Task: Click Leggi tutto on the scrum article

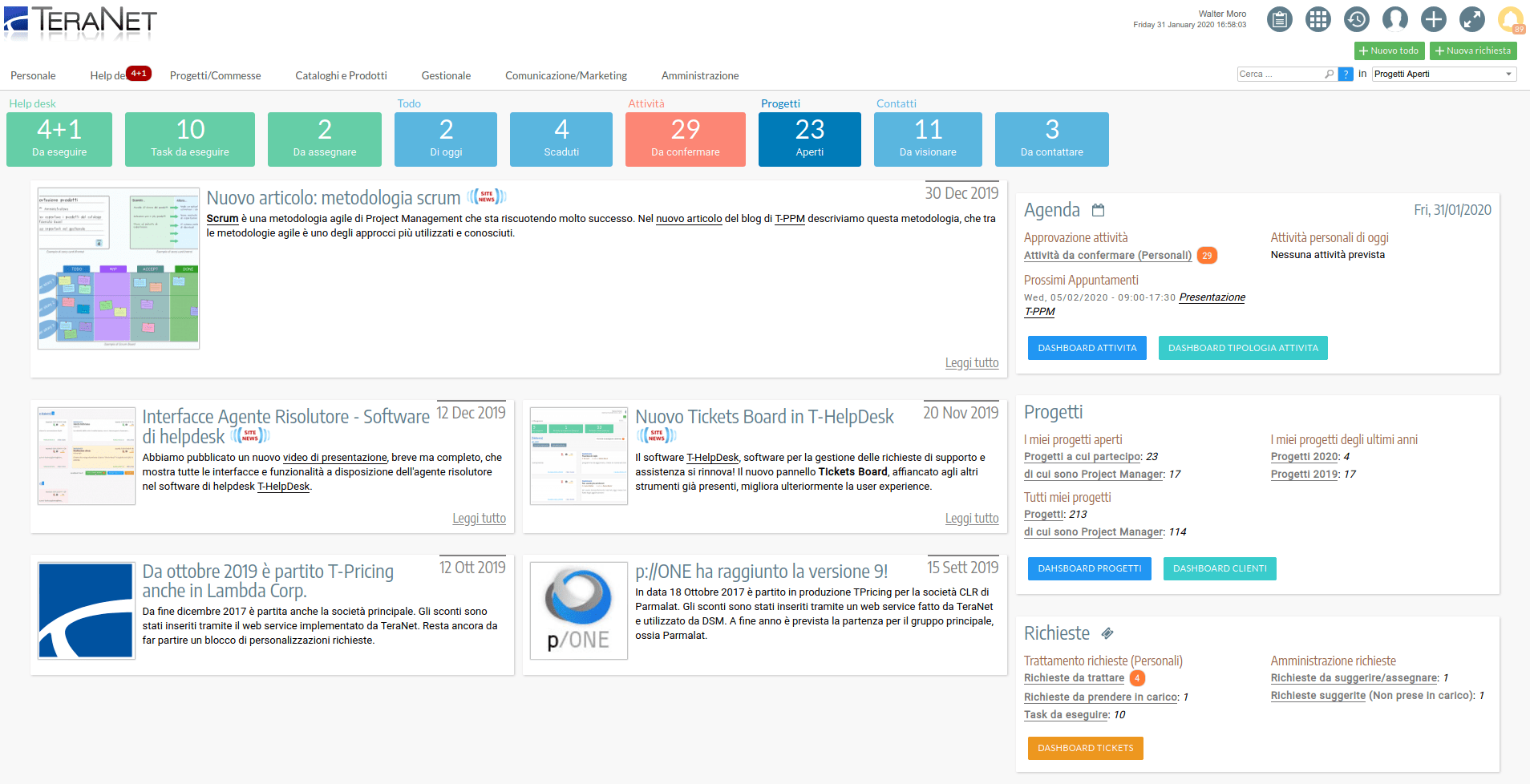Action: pos(972,363)
